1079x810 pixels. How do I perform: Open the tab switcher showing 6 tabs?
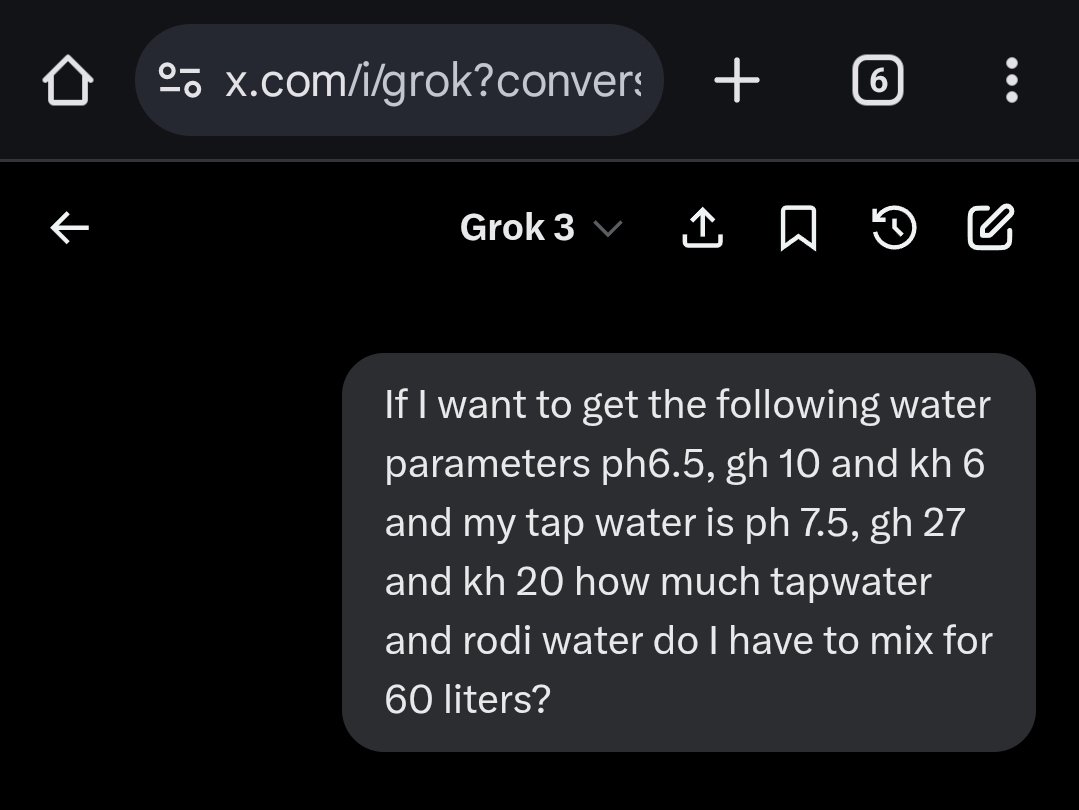(x=877, y=81)
